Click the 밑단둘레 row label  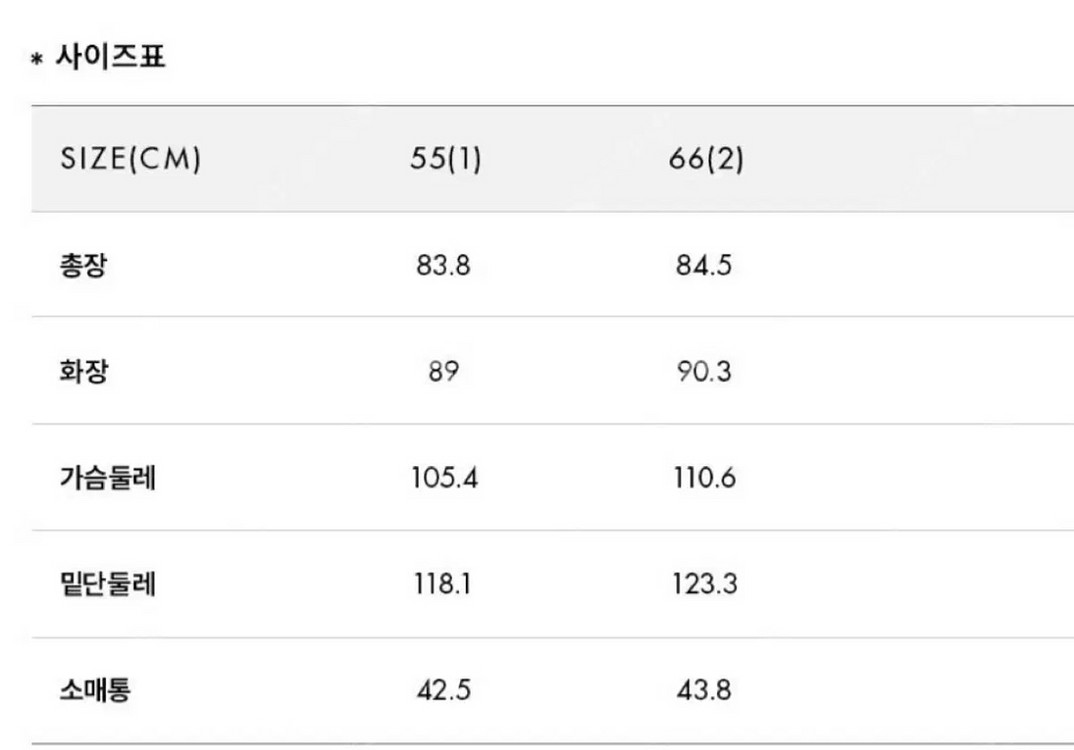pyautogui.click(x=109, y=584)
